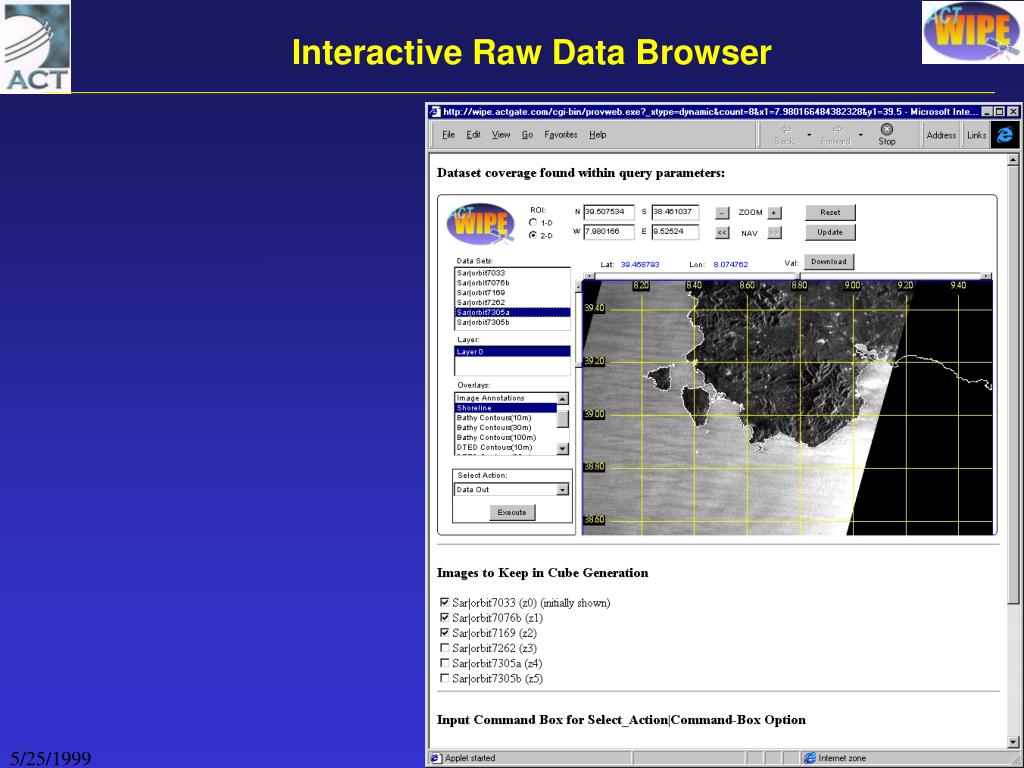1024x768 pixels.
Task: Click the Update button
Action: tap(830, 232)
